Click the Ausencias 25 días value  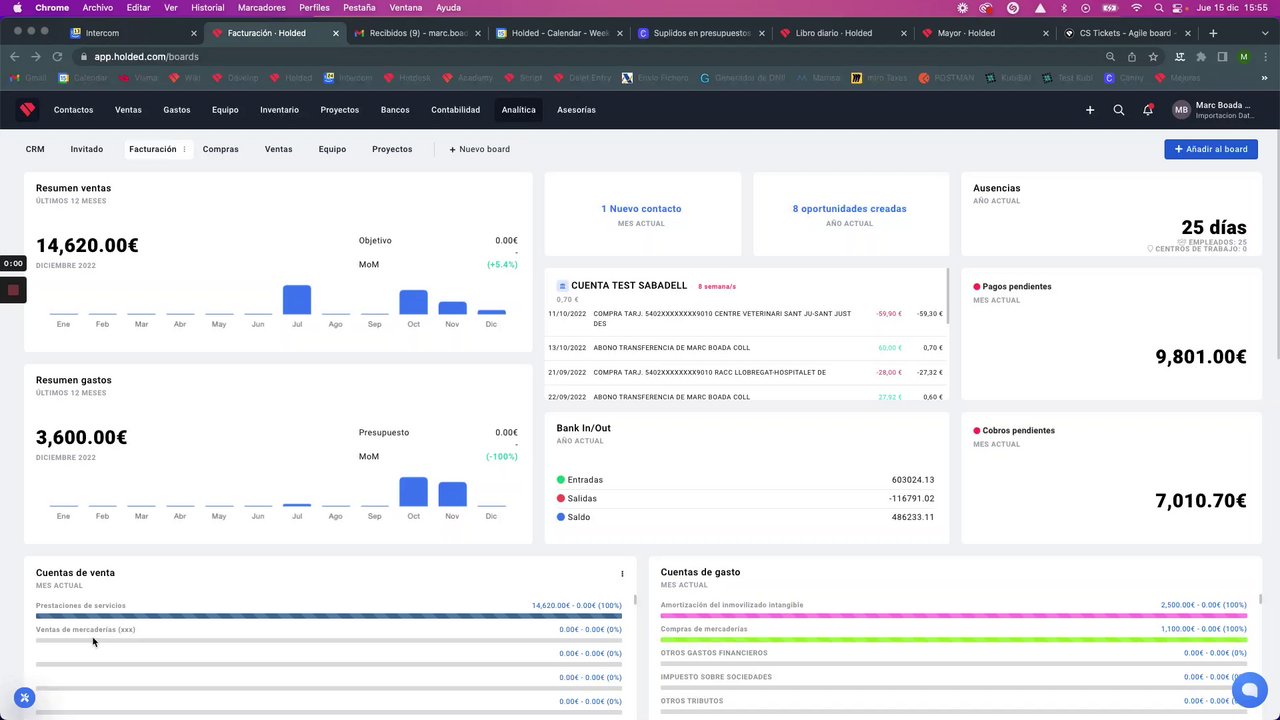(x=1214, y=228)
